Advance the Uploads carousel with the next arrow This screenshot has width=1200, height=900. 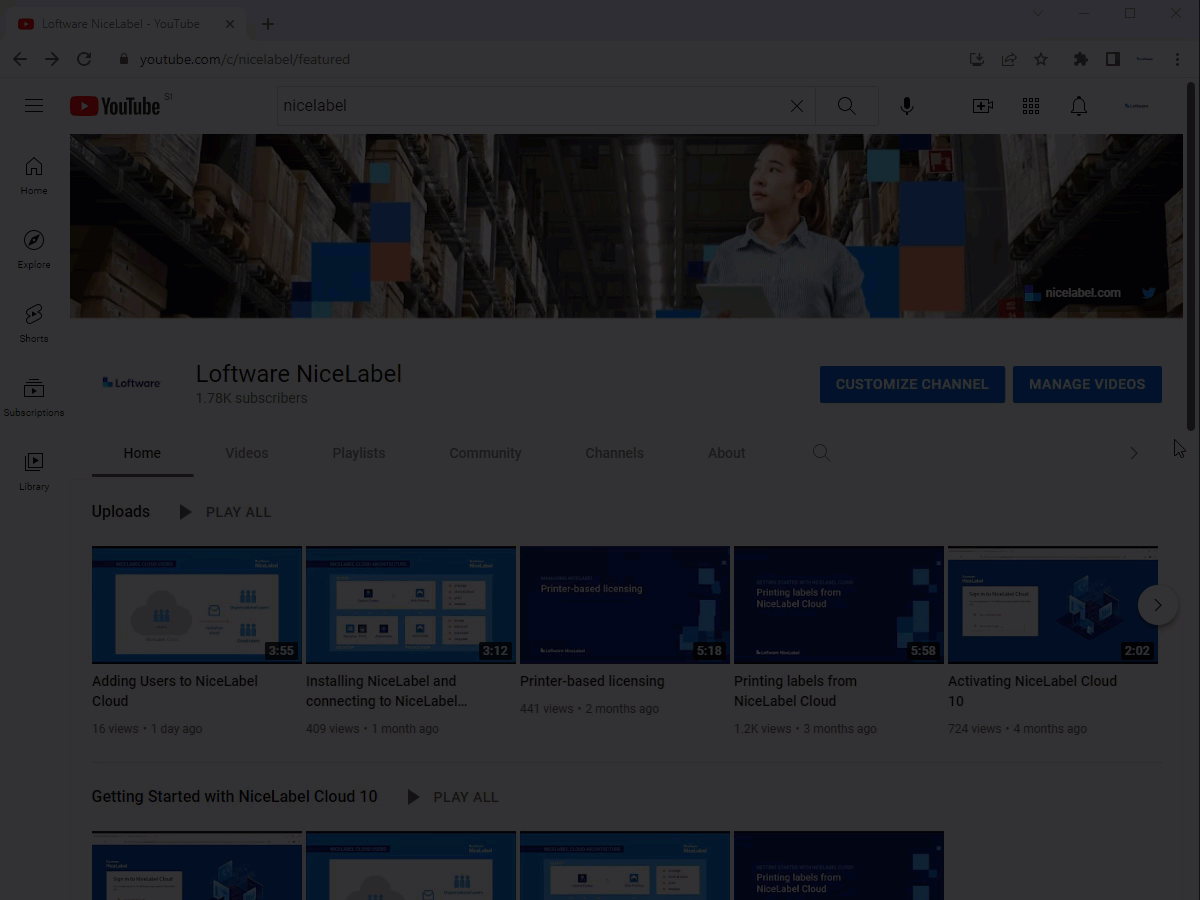tap(1158, 605)
